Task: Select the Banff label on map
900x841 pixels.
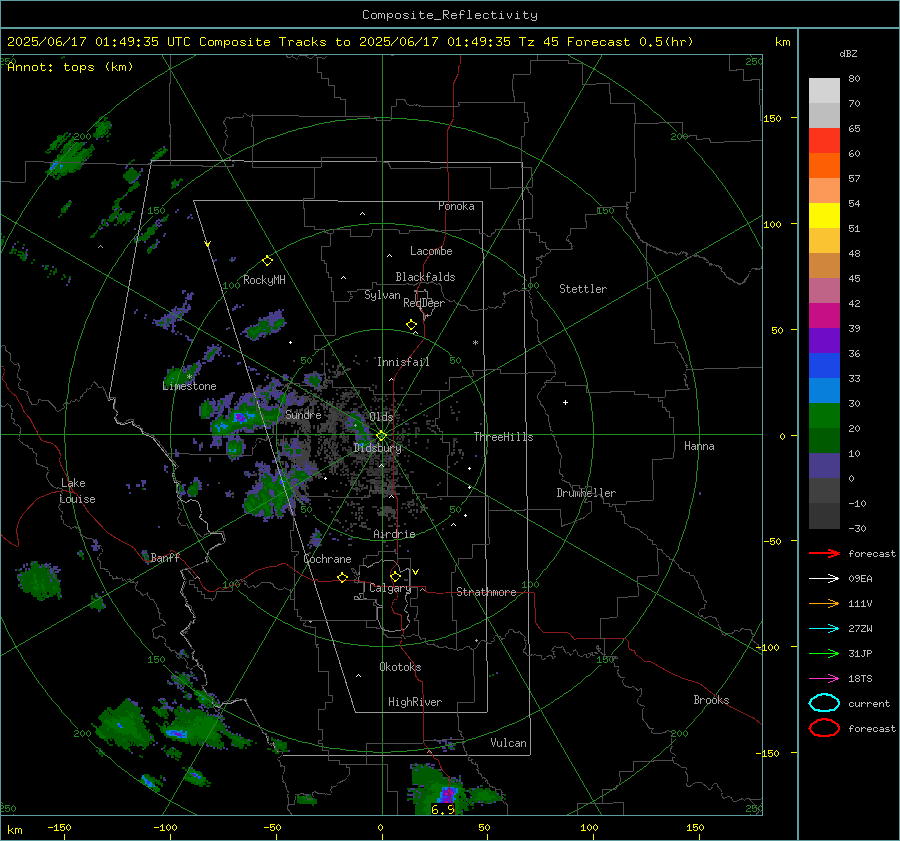Action: [165, 557]
